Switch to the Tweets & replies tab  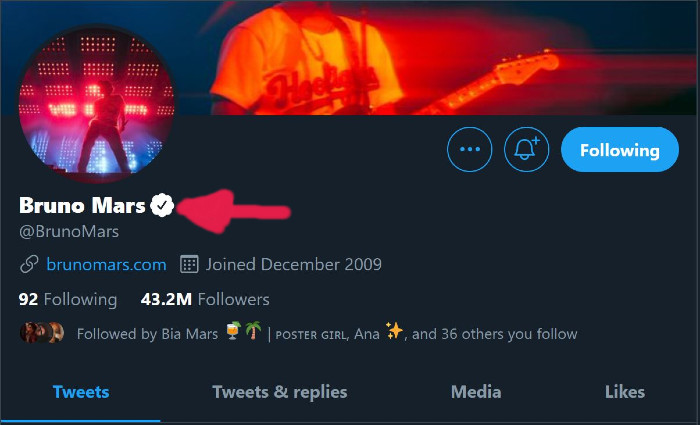[x=279, y=392]
